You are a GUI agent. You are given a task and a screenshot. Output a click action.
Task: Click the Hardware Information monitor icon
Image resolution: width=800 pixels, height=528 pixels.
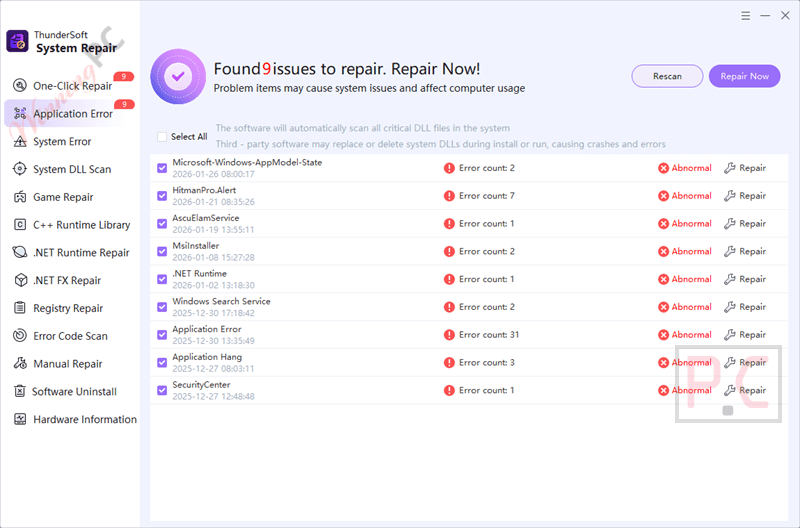[19, 419]
